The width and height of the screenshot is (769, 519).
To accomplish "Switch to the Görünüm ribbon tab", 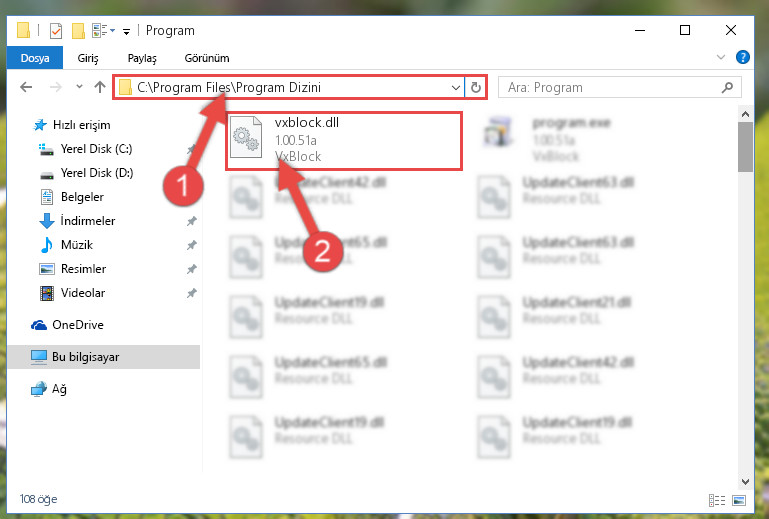I will point(207,58).
